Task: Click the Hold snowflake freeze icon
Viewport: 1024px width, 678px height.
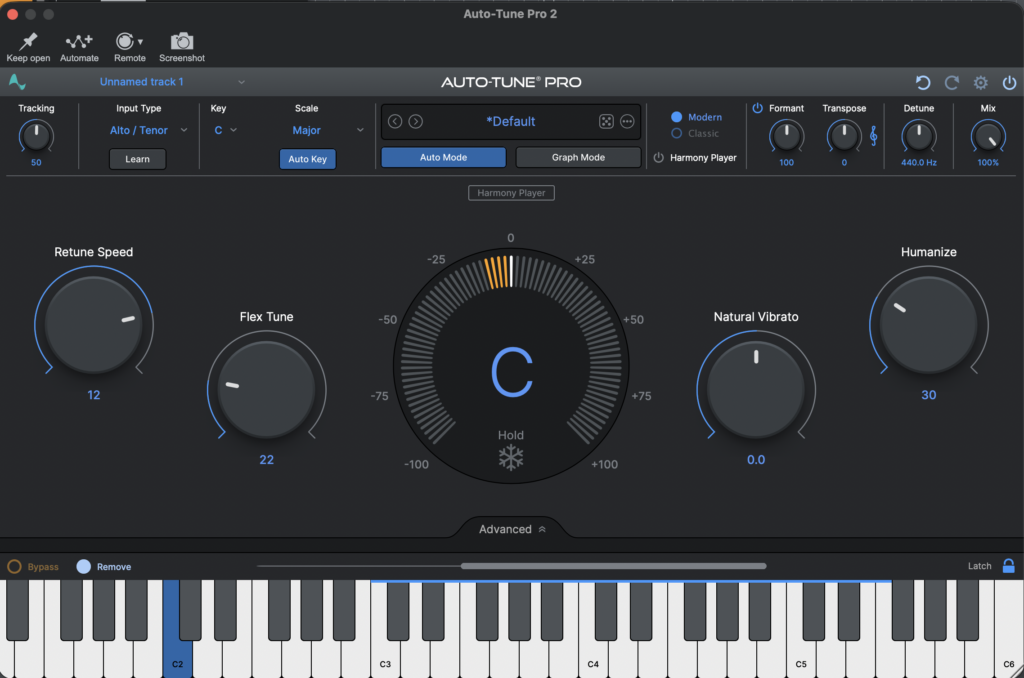Action: [511, 457]
